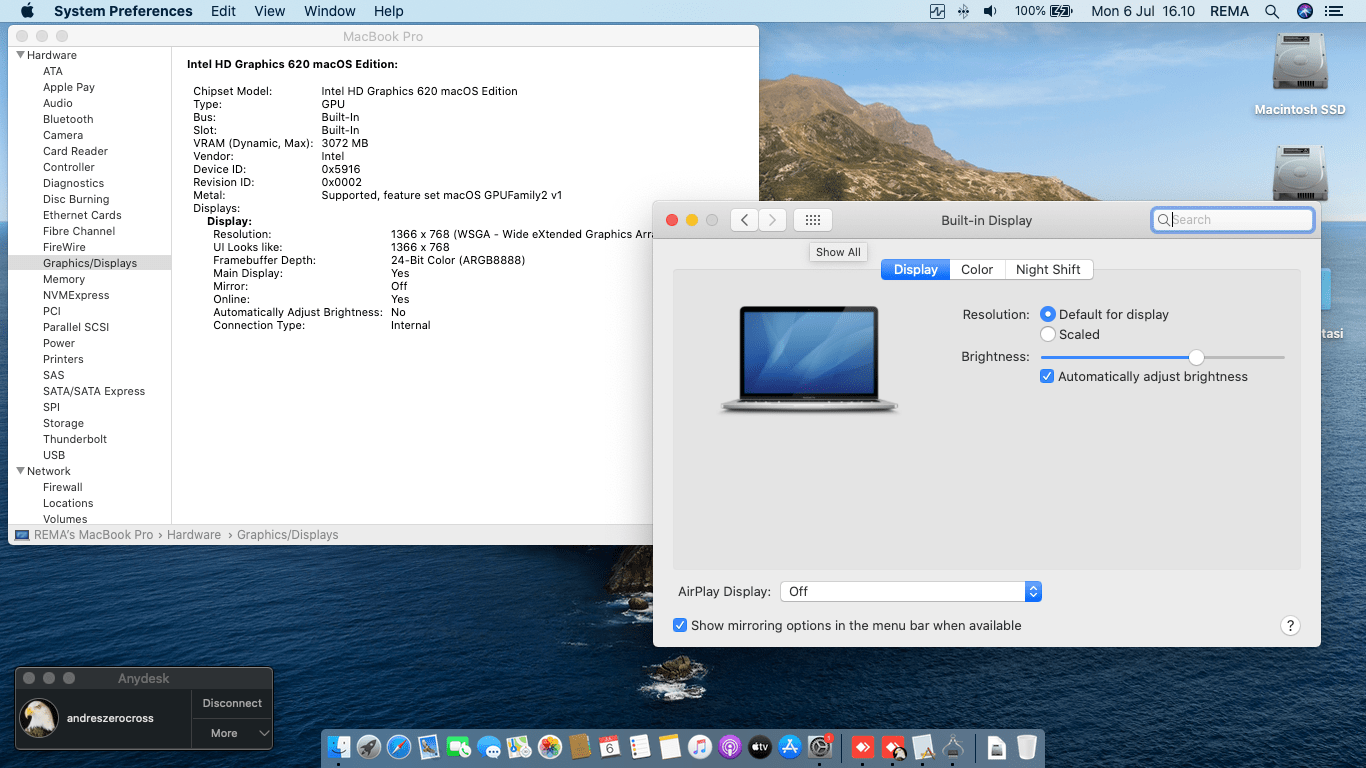Screen dimensions: 1366x768
Task: Open Notes from the Dock
Action: [670, 747]
